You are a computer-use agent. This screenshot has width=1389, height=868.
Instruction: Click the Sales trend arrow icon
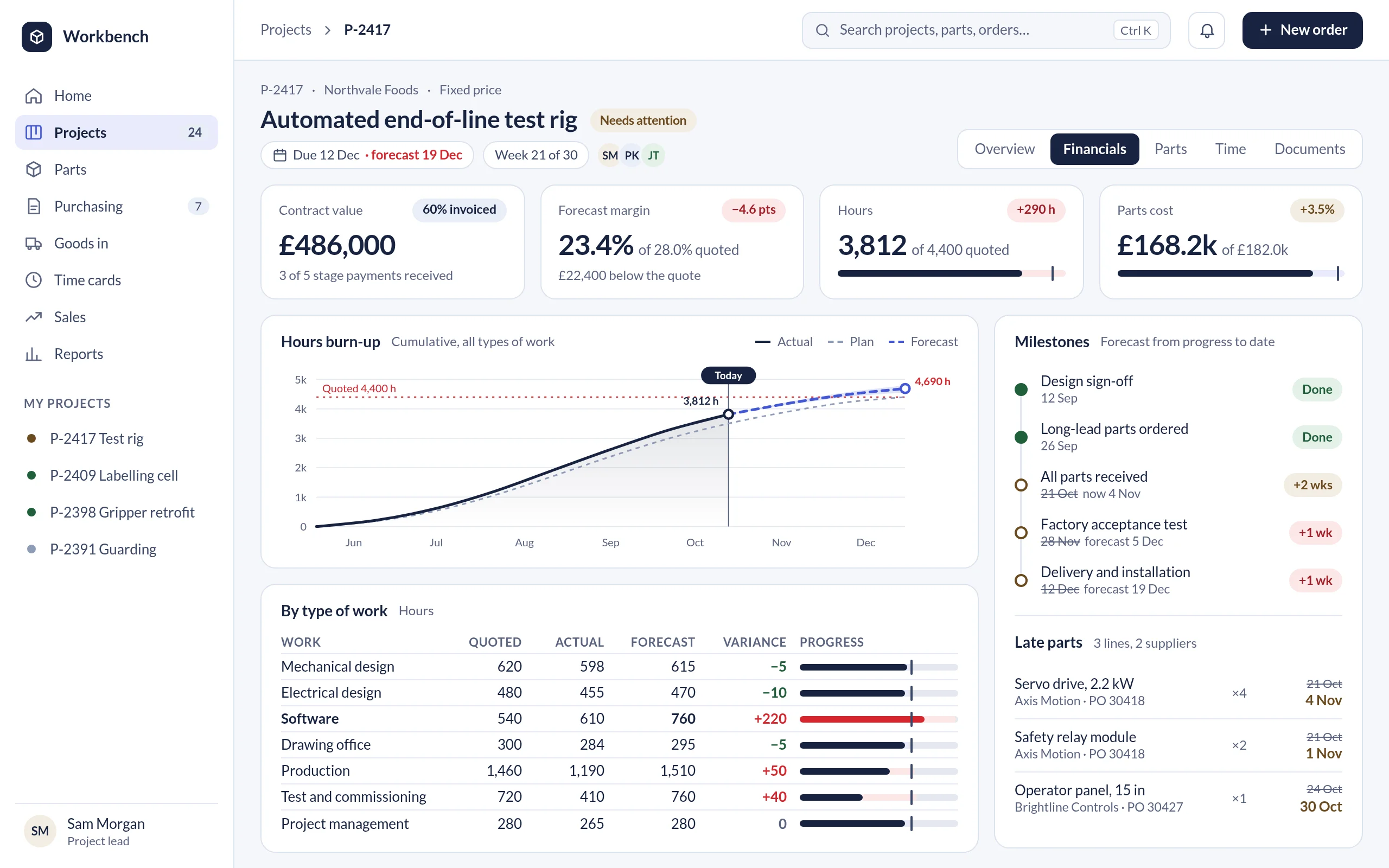point(34,317)
